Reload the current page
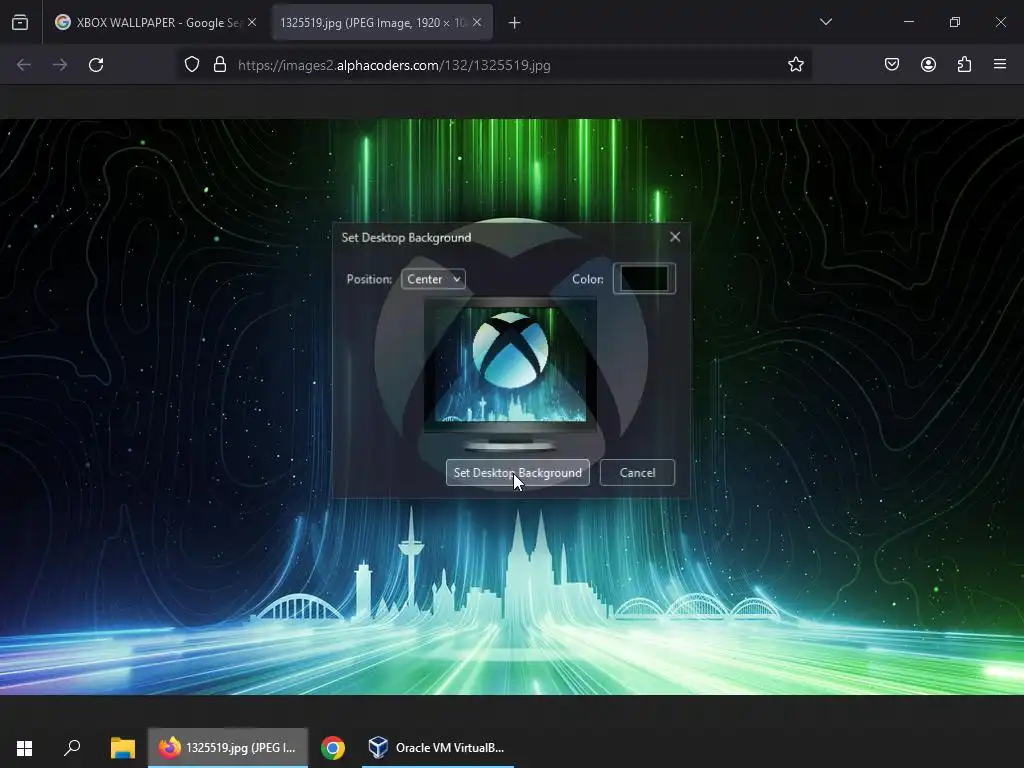The height and width of the screenshot is (768, 1024). [x=96, y=65]
